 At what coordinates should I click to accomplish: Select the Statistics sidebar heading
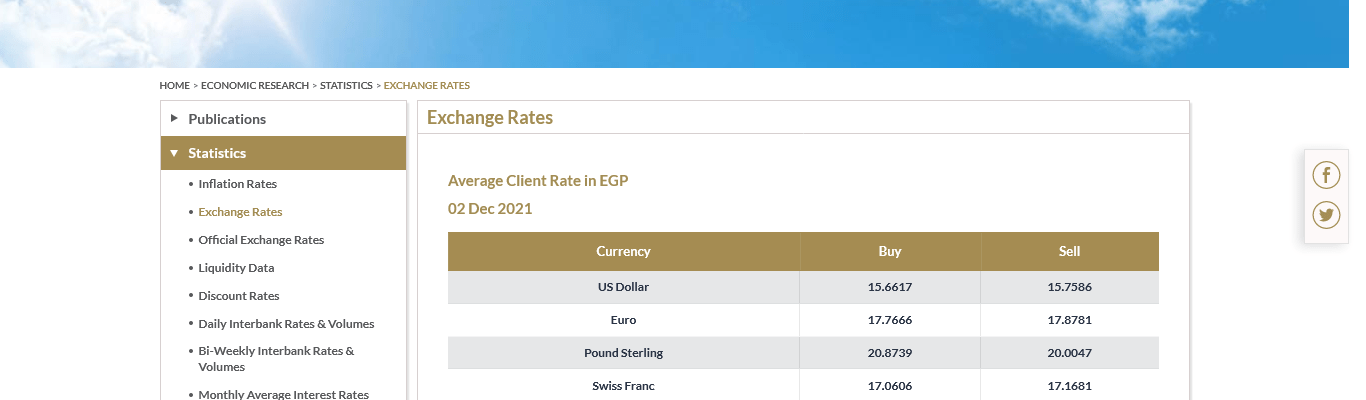click(217, 153)
